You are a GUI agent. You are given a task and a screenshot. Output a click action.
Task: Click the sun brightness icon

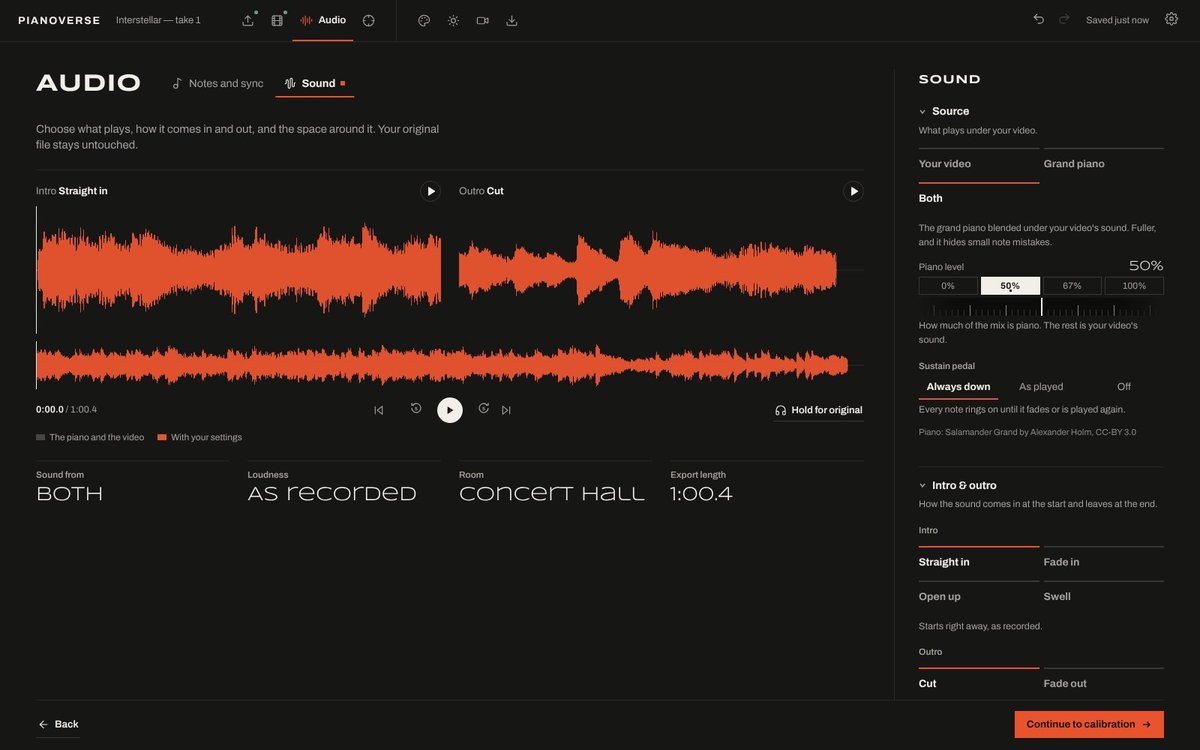tap(453, 20)
